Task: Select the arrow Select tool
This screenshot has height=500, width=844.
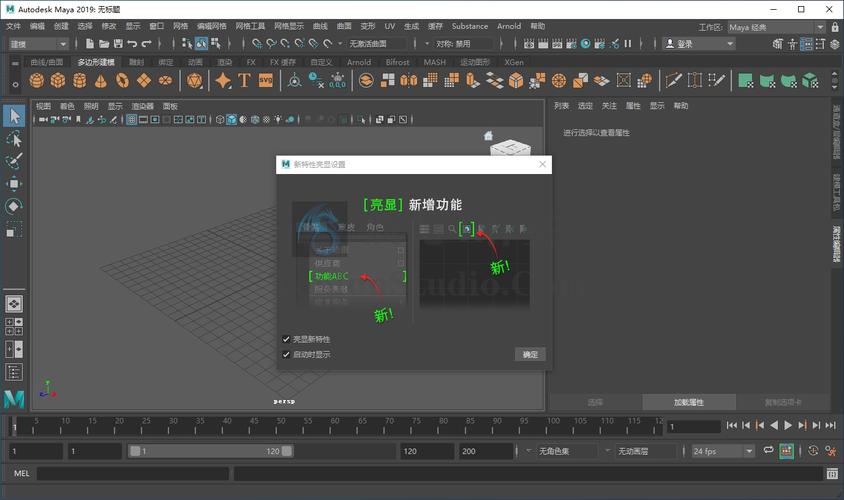Action: [14, 117]
